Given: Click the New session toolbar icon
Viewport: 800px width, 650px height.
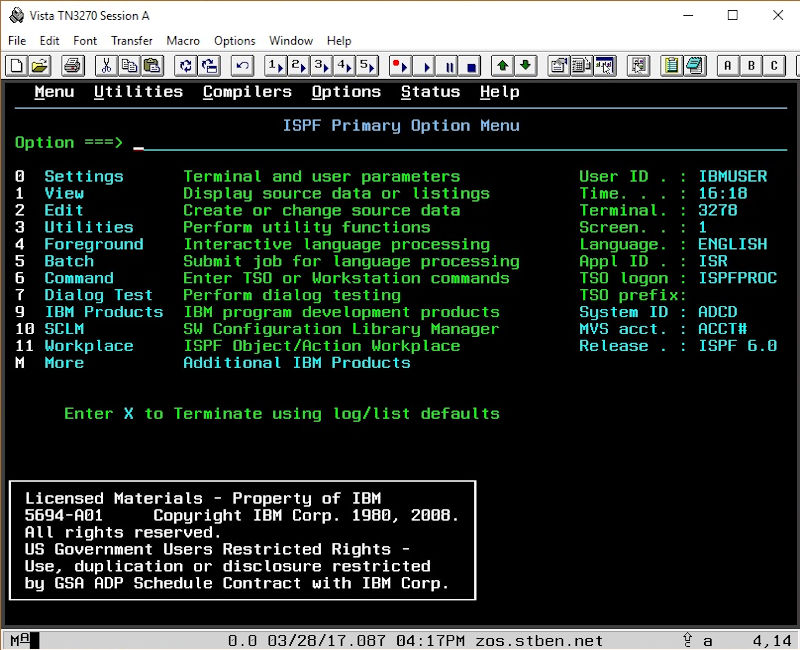Looking at the screenshot, I should point(16,66).
